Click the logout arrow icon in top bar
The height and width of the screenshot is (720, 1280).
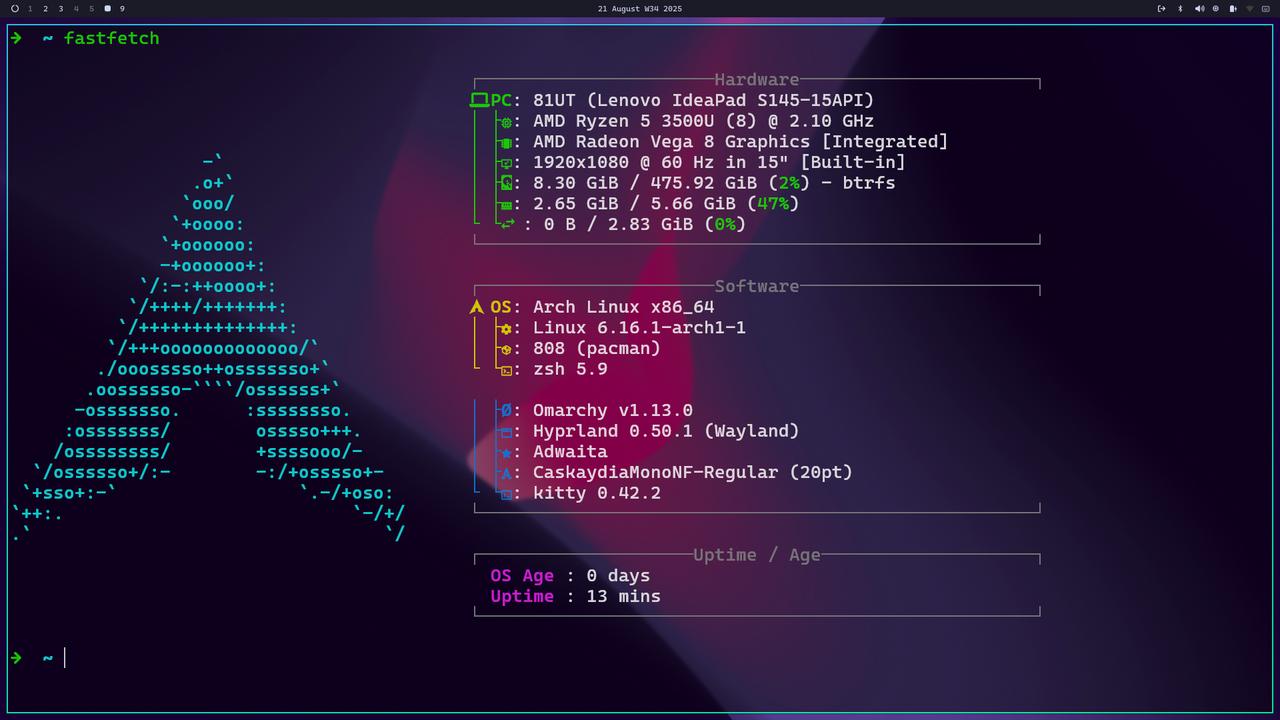[1162, 8]
